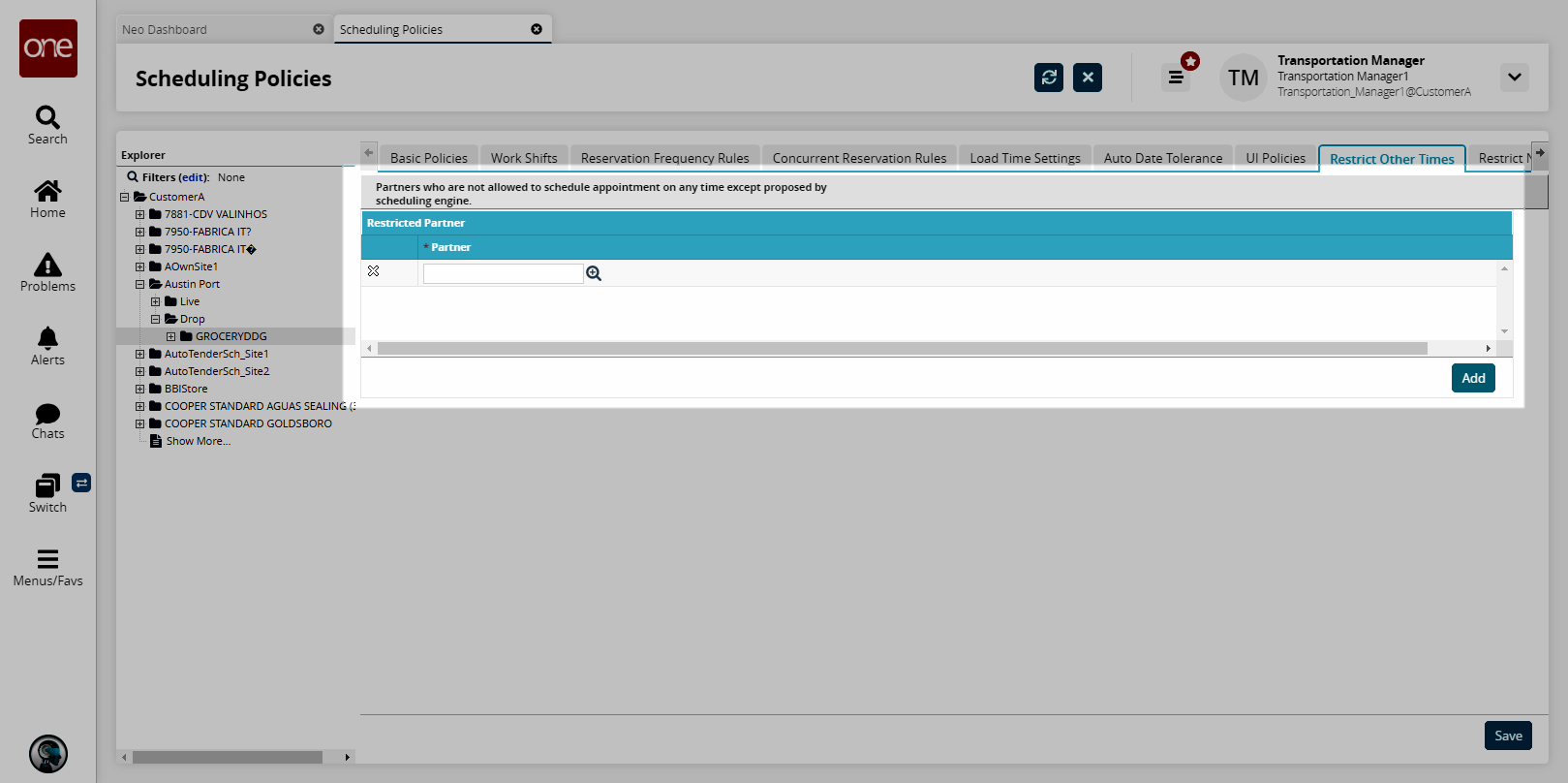The width and height of the screenshot is (1568, 783).
Task: Open the Load Time Settings tab
Action: coord(1026,158)
